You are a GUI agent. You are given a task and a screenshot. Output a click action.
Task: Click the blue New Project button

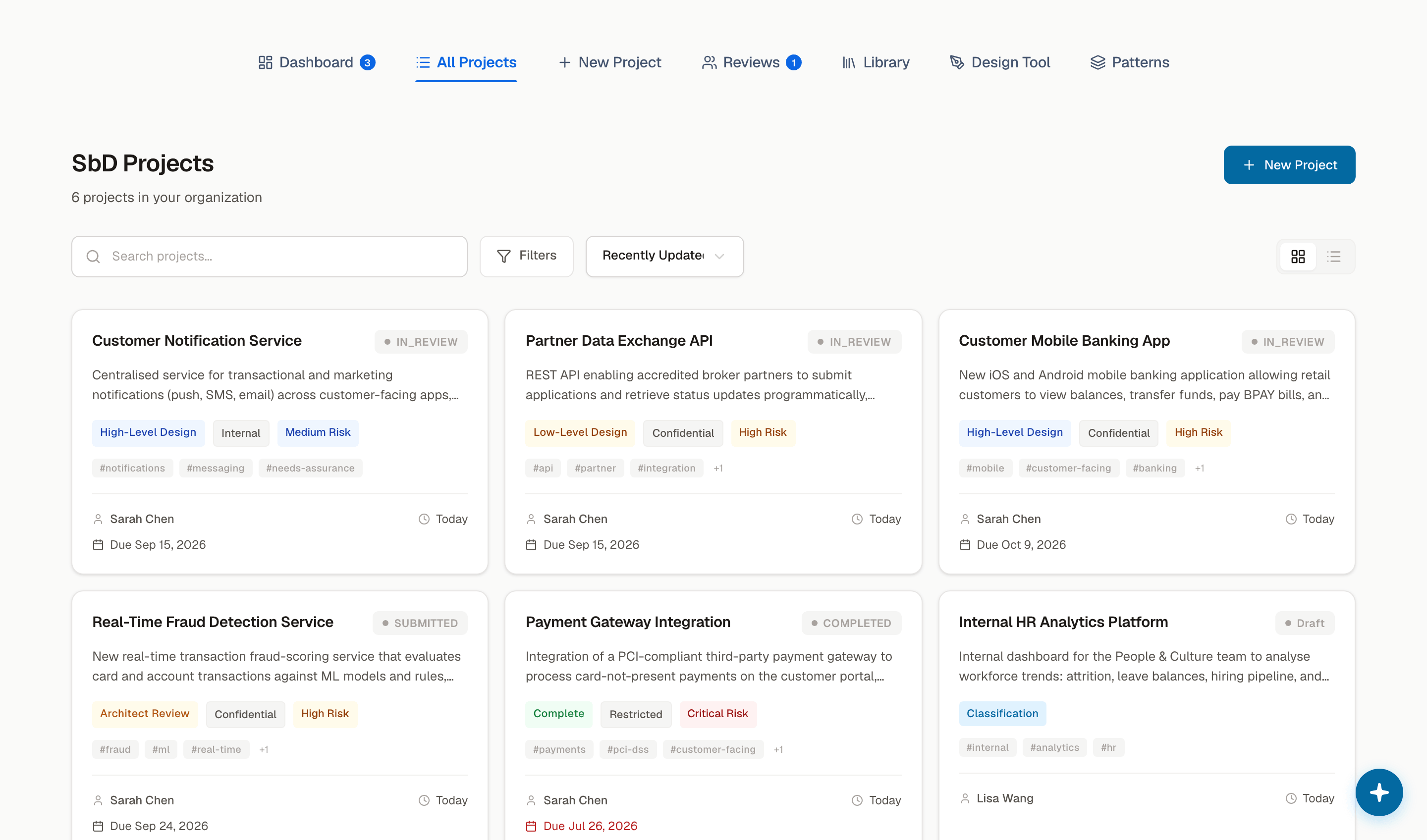(x=1289, y=165)
